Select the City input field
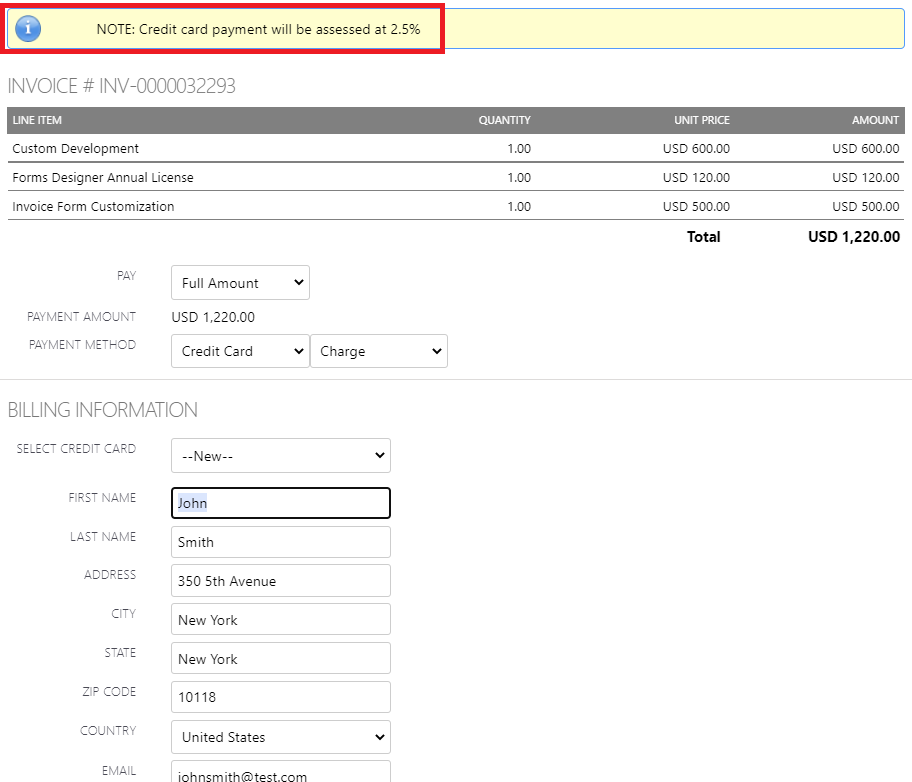Image resolution: width=912 pixels, height=782 pixels. coord(280,620)
